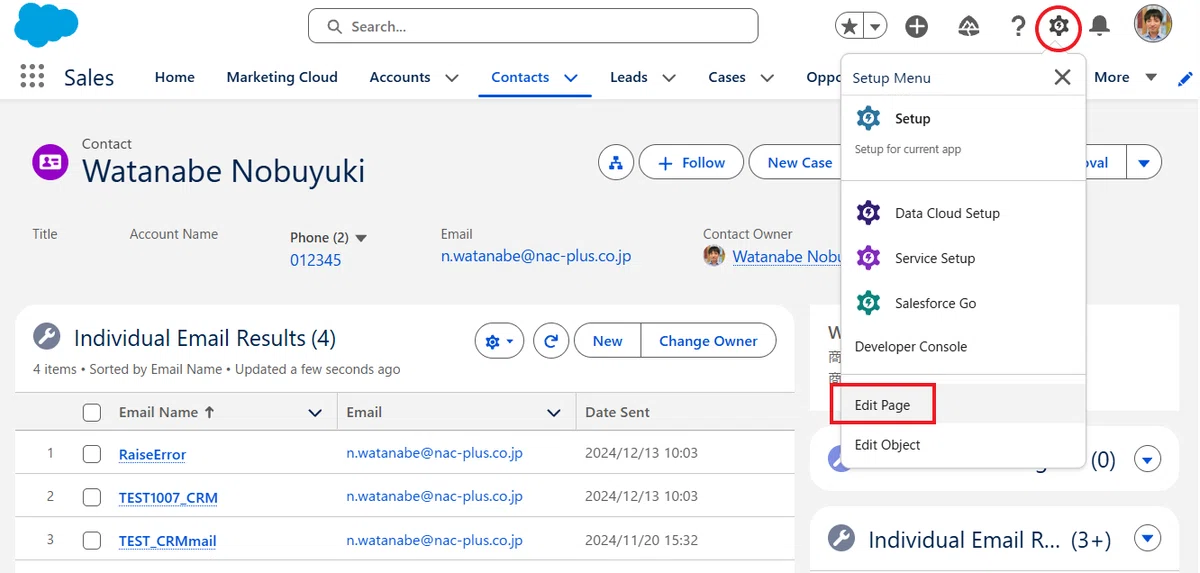This screenshot has height=573, width=1200.
Task: Select Data Cloud Setup
Action: (963, 213)
